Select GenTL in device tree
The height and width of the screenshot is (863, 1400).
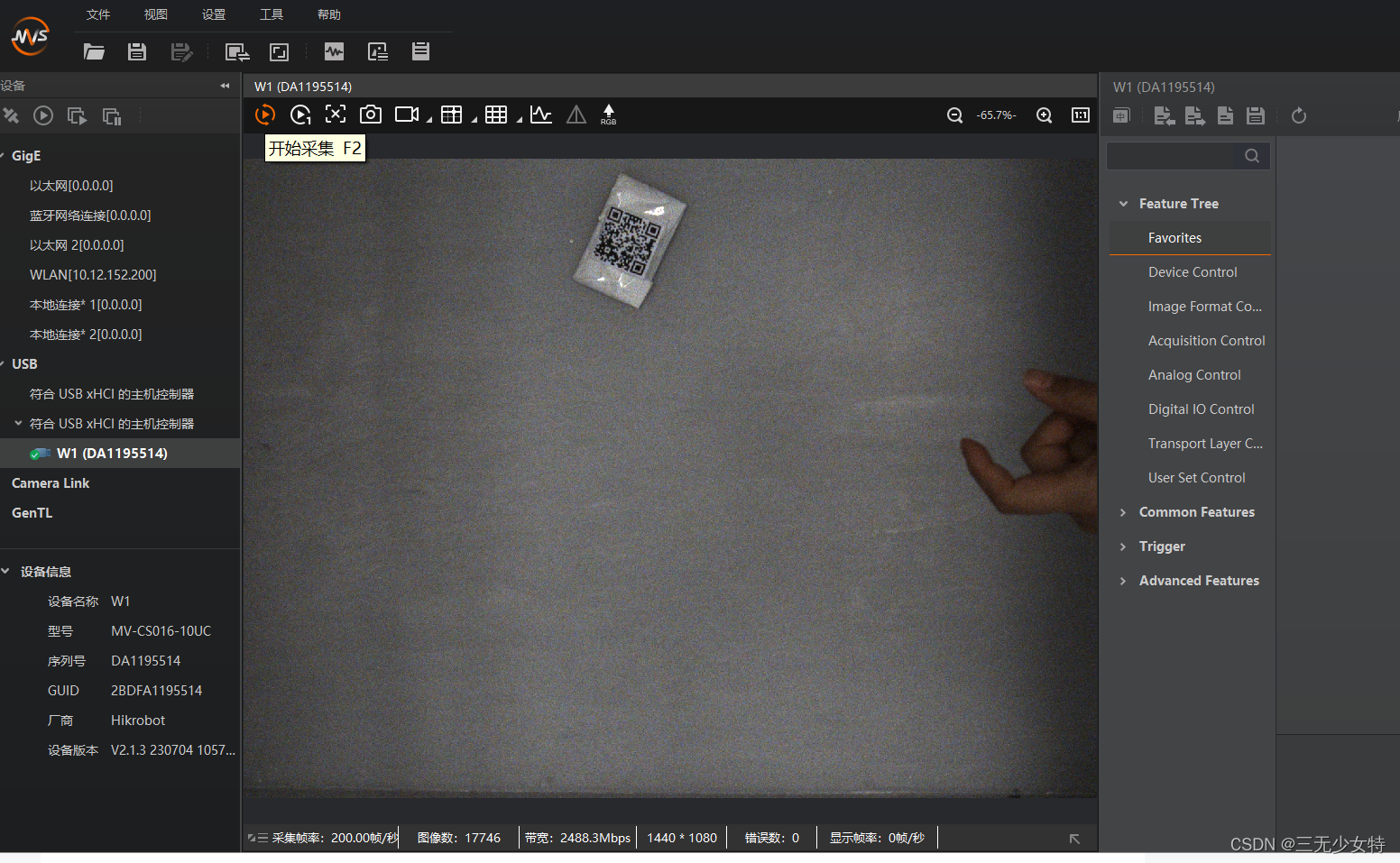point(32,513)
